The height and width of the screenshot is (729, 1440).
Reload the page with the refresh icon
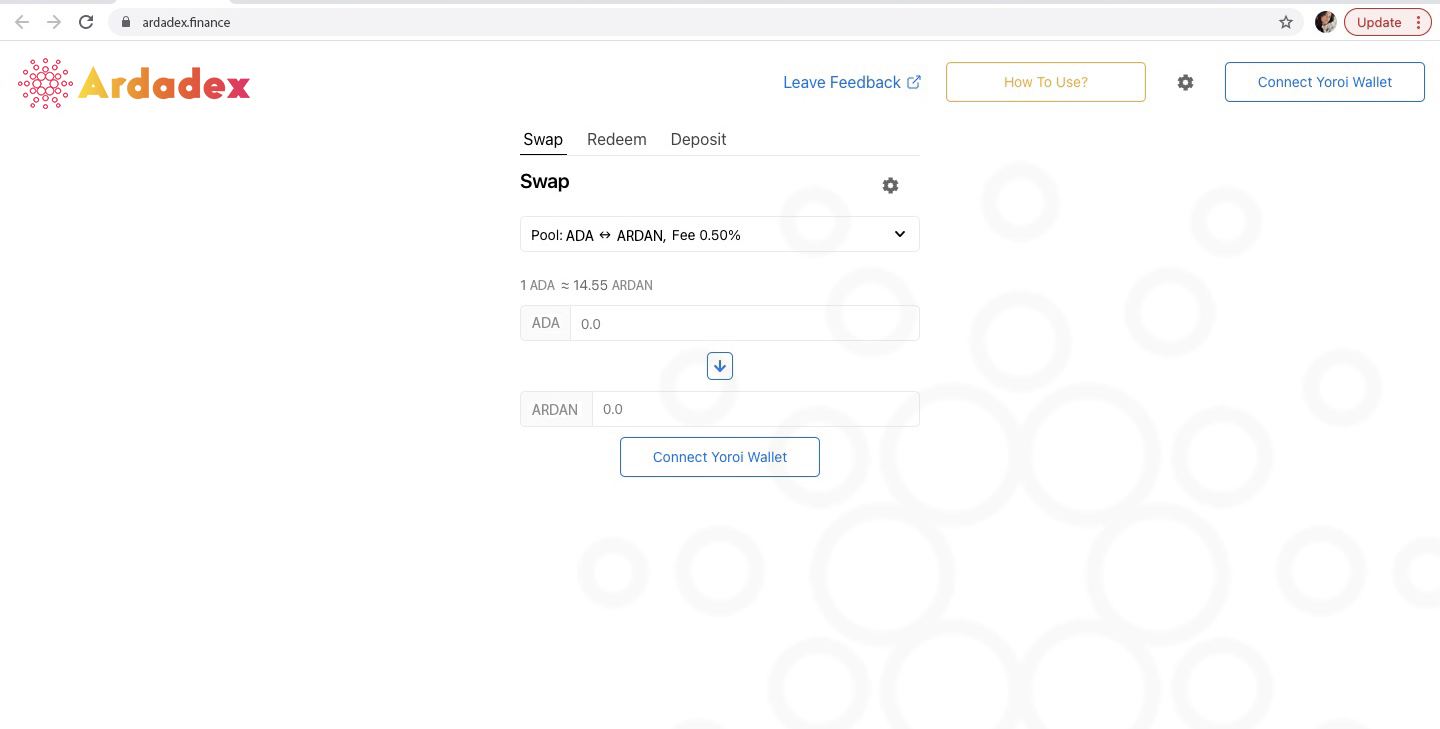click(x=86, y=22)
